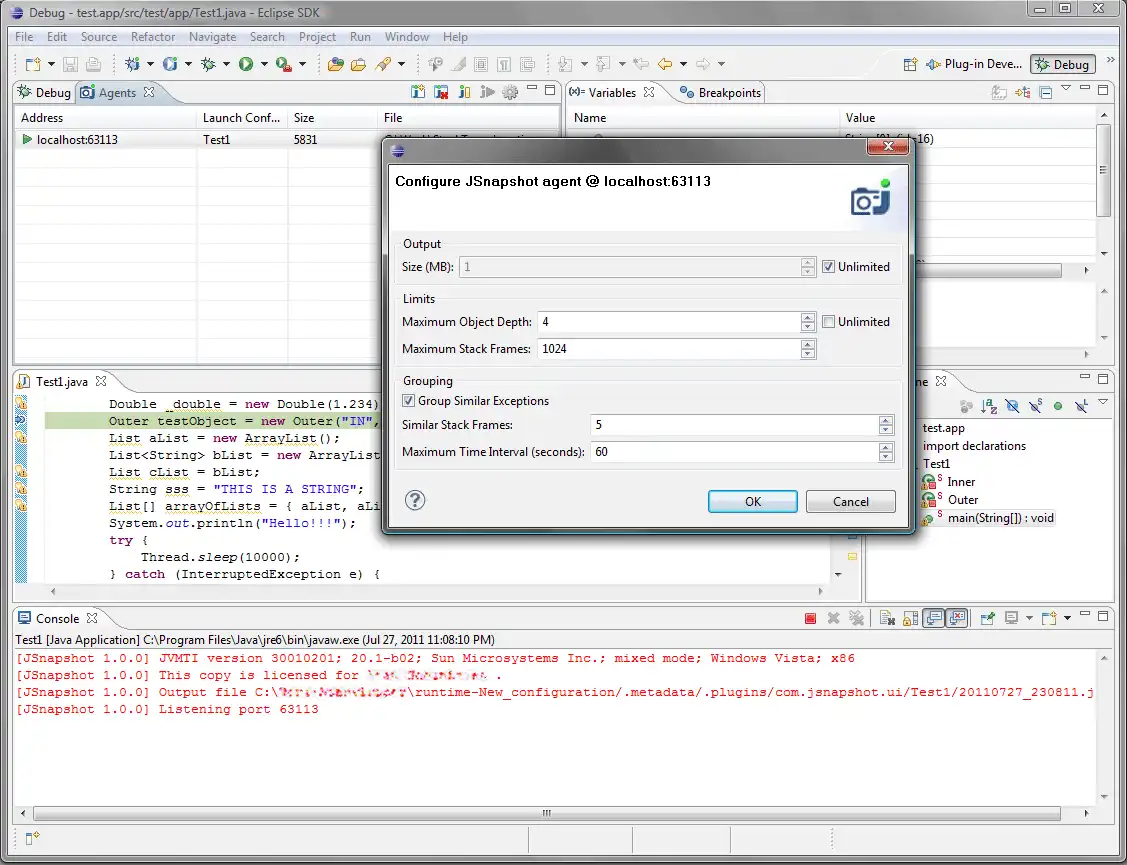1127x865 pixels.
Task: Click the Maximum Stack Frames input field
Action: (x=668, y=349)
